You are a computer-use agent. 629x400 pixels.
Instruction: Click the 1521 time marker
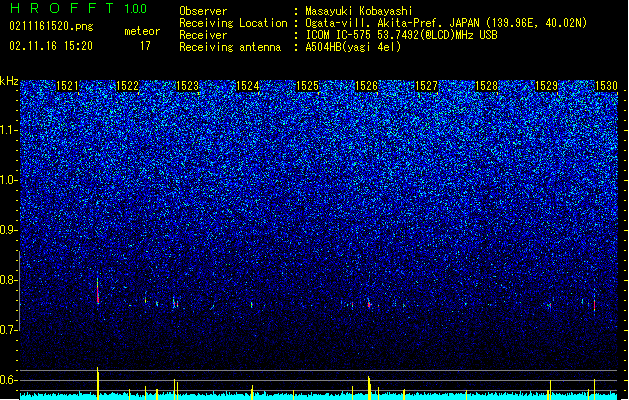[67, 86]
